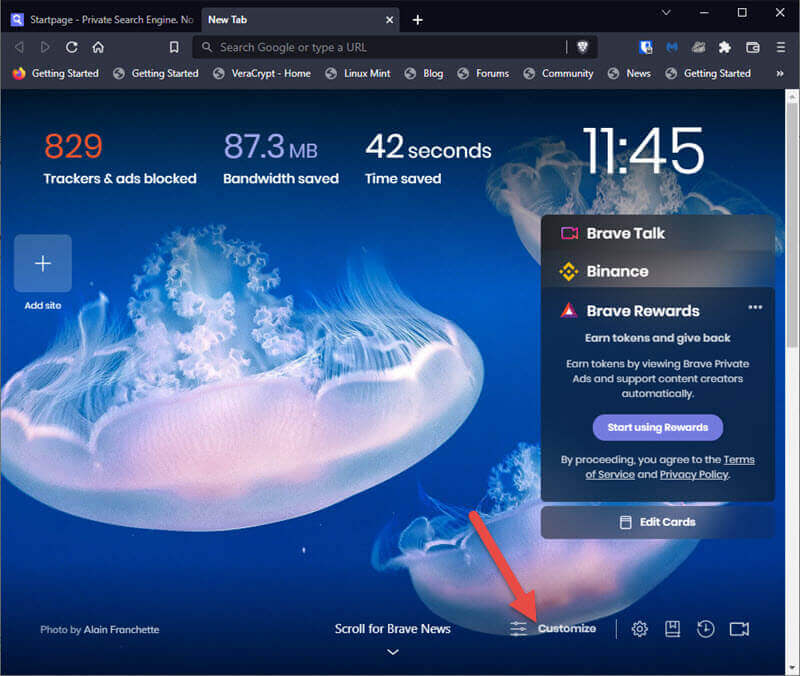This screenshot has height=676, width=800.
Task: Click the bookmark icon beside address bar
Action: tap(174, 47)
